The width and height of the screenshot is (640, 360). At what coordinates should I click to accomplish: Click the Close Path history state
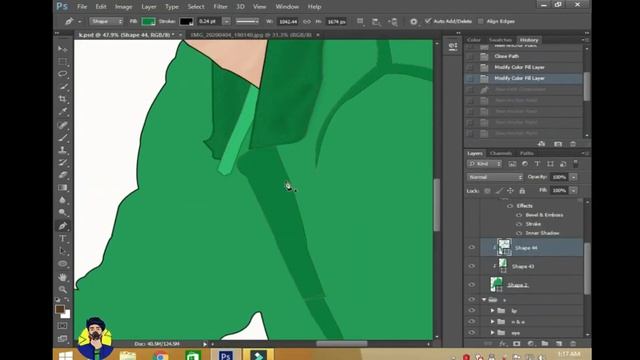(x=523, y=56)
